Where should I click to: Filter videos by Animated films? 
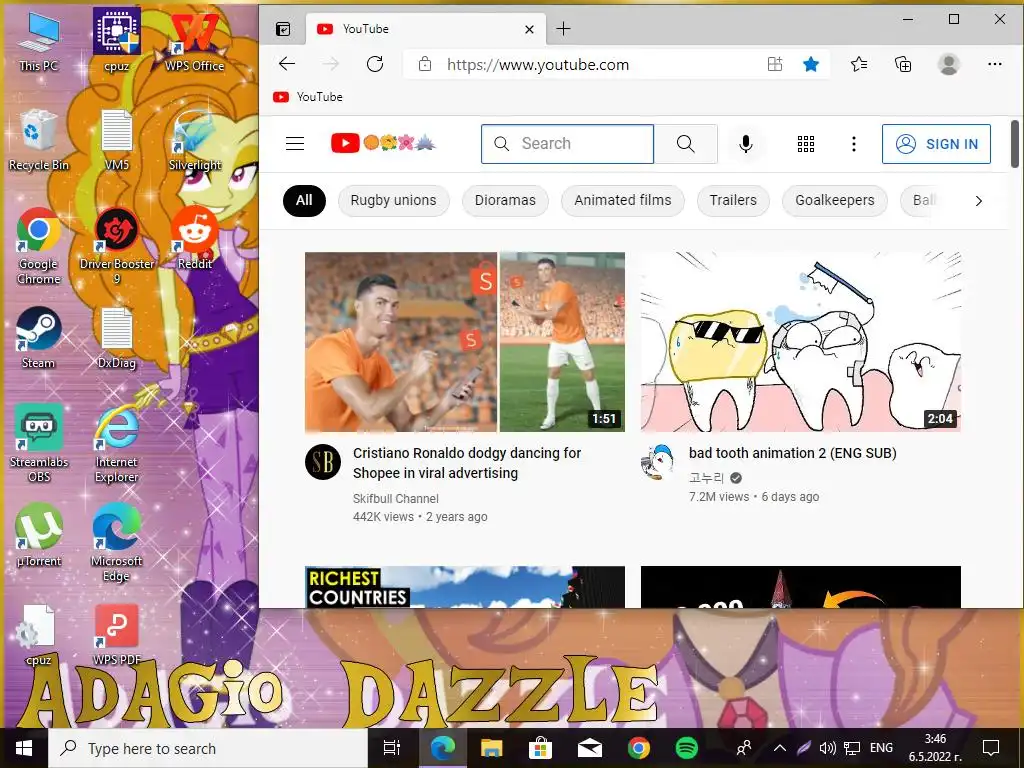(x=622, y=200)
